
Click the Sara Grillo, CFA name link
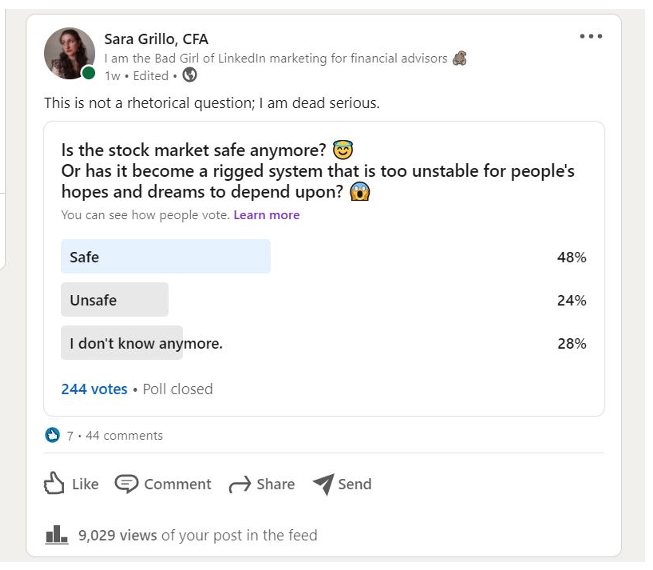(156, 39)
